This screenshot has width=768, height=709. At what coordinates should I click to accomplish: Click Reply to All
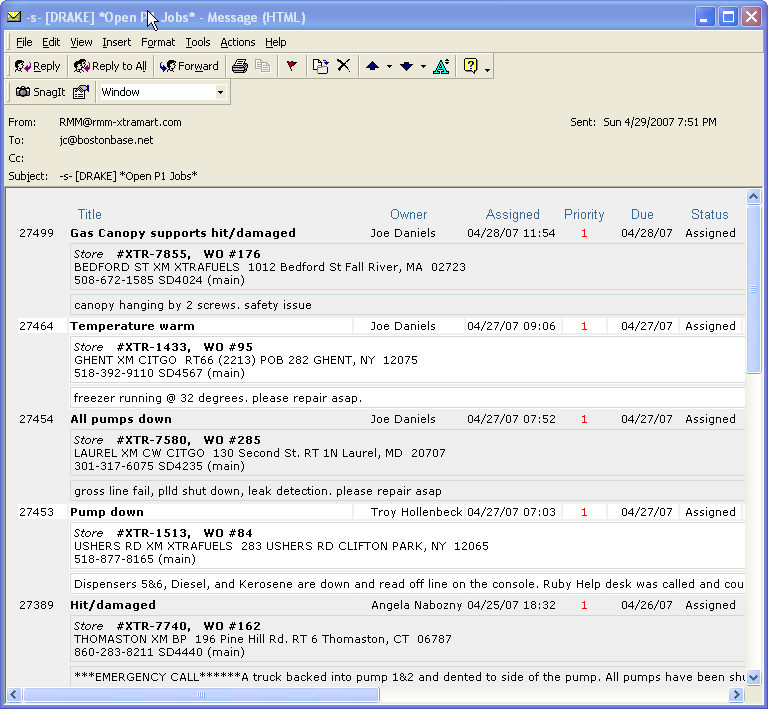coord(110,66)
